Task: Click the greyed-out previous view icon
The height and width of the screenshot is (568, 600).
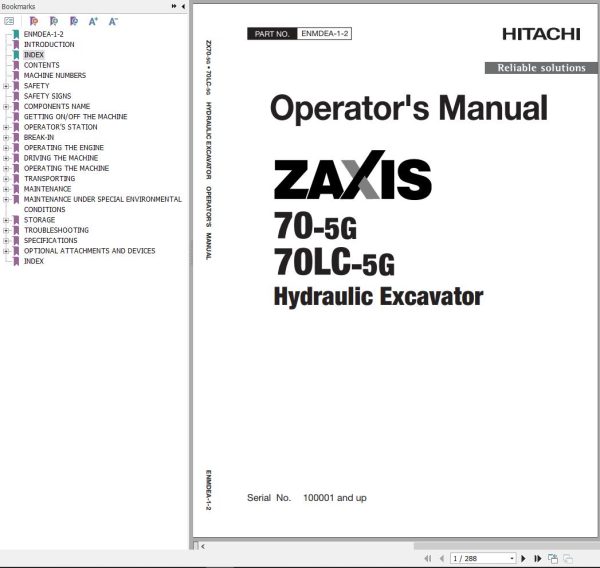Action: (x=568, y=558)
